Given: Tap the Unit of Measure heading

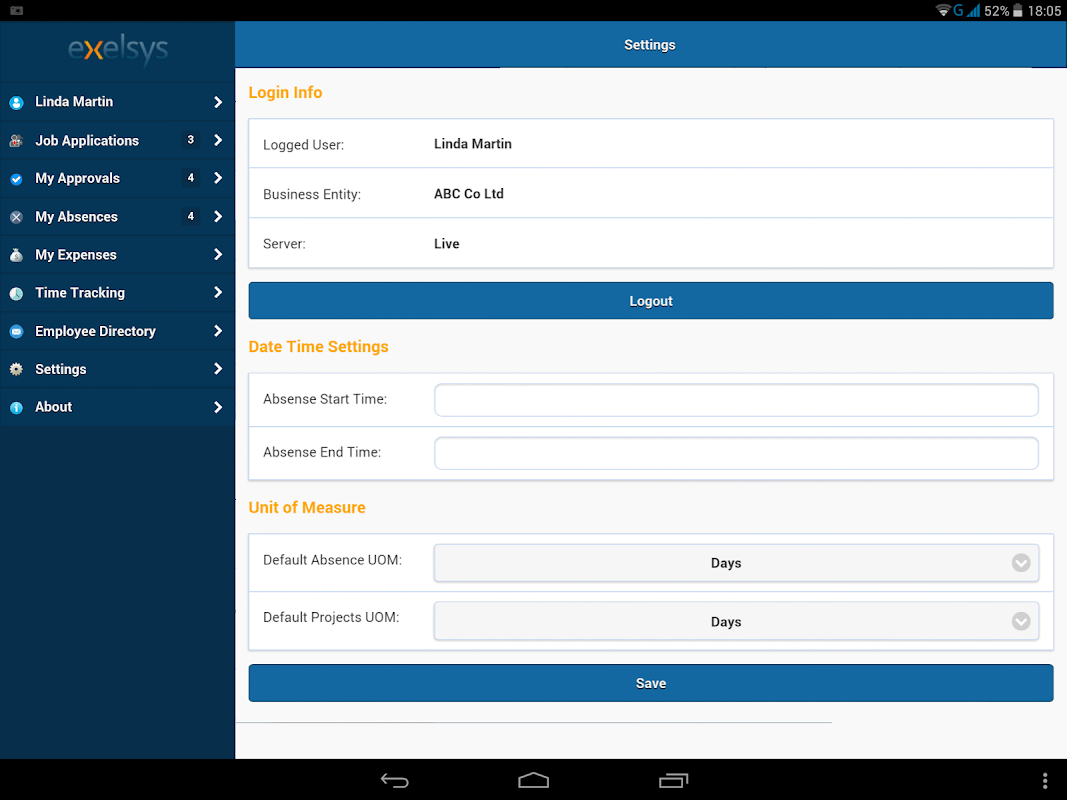Looking at the screenshot, I should point(307,507).
